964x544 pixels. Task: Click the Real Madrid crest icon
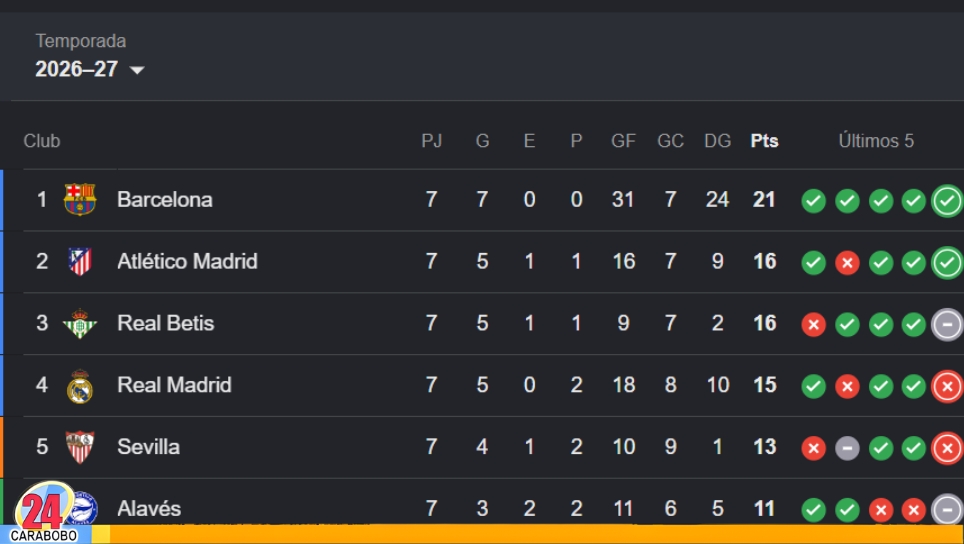pos(80,385)
